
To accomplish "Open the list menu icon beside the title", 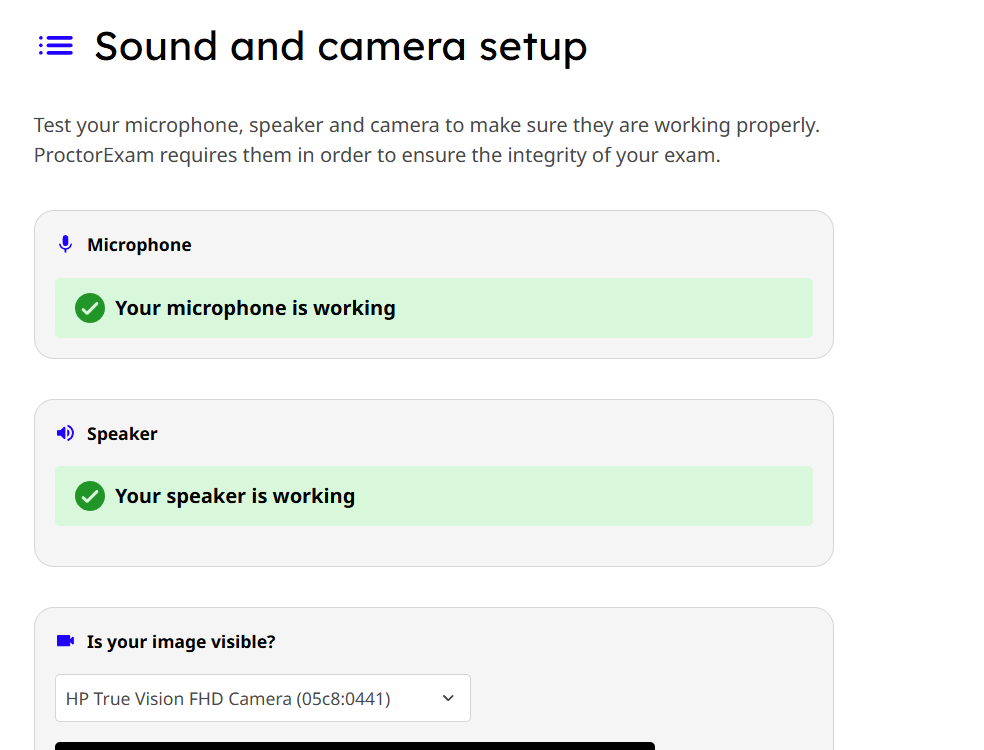I will (56, 46).
